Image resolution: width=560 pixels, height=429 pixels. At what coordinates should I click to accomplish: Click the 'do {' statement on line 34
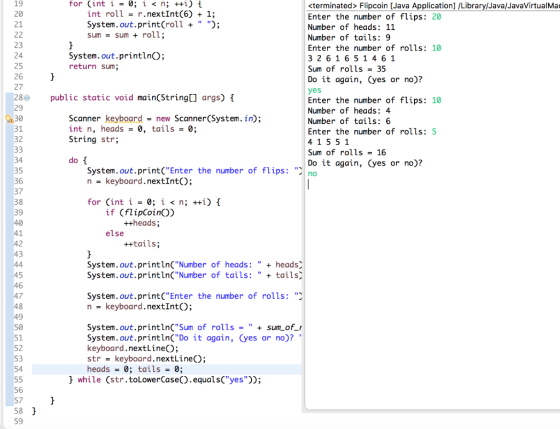(78, 160)
